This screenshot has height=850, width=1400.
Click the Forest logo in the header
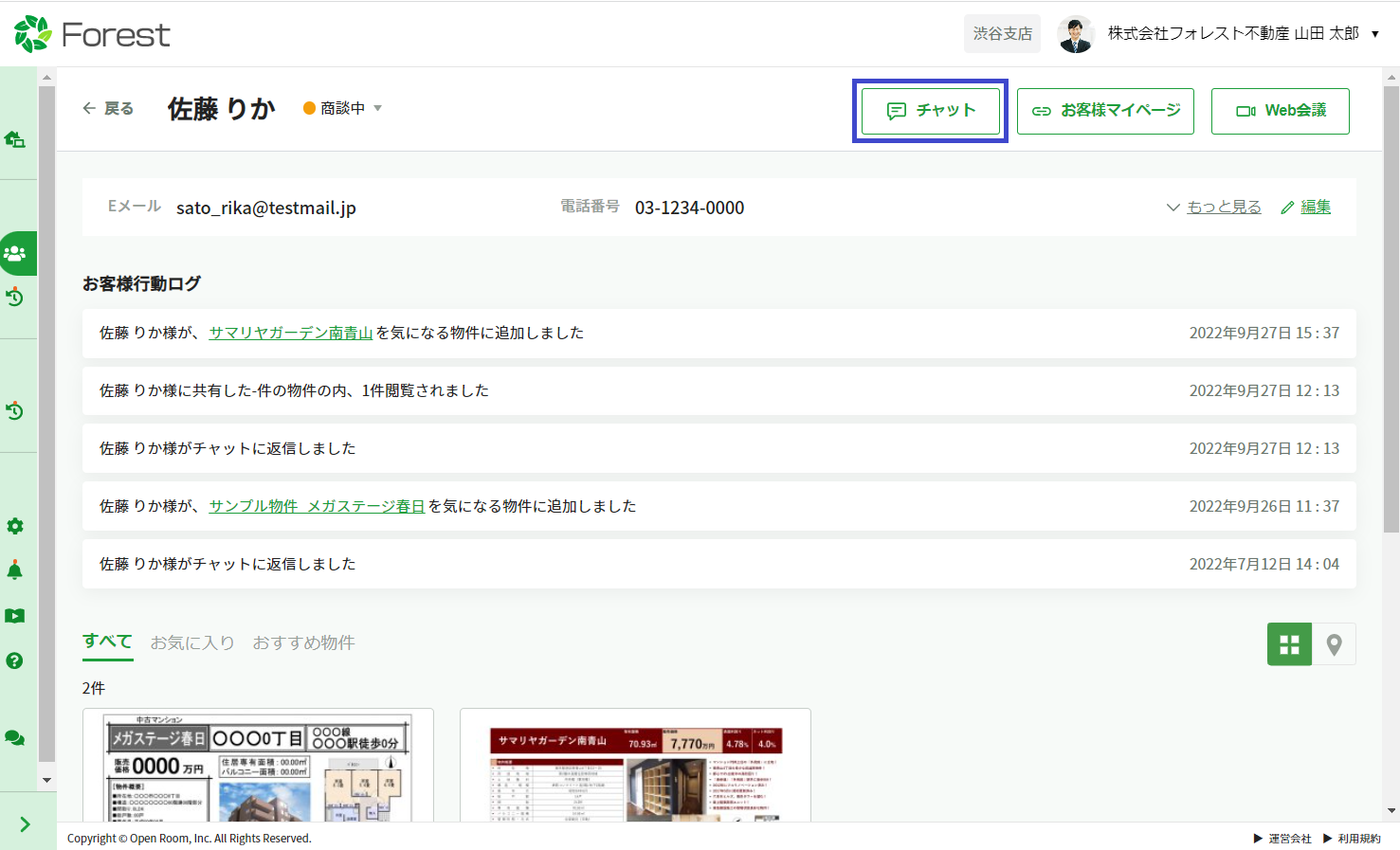point(92,34)
